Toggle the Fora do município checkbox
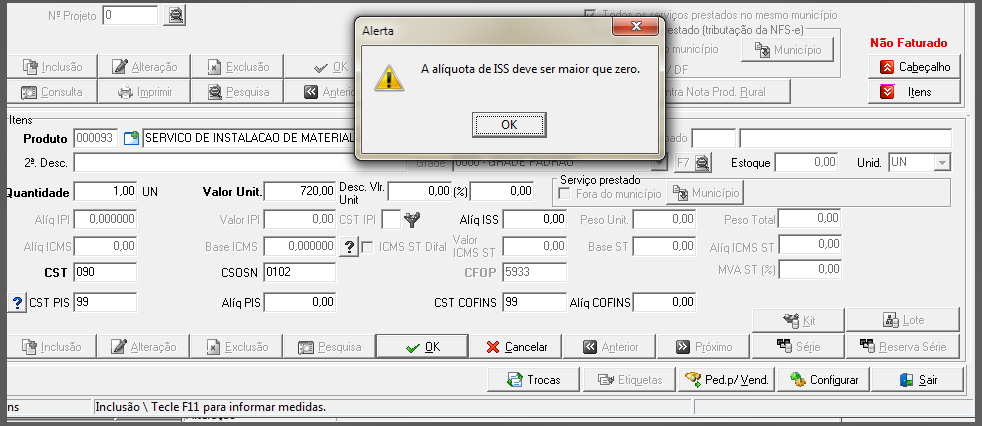 click(x=564, y=194)
